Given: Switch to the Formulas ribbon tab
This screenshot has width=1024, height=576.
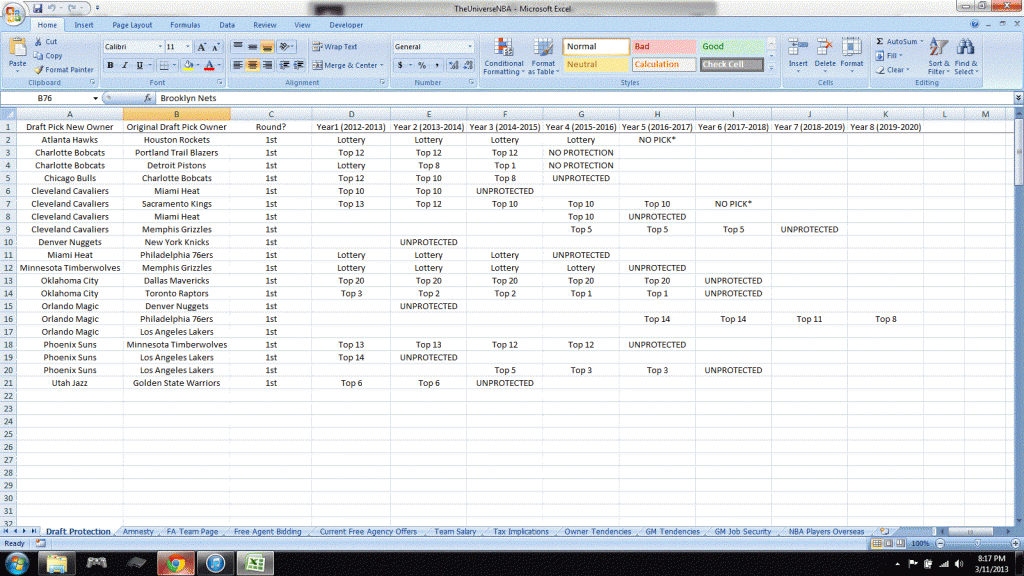Looking at the screenshot, I should [x=184, y=24].
